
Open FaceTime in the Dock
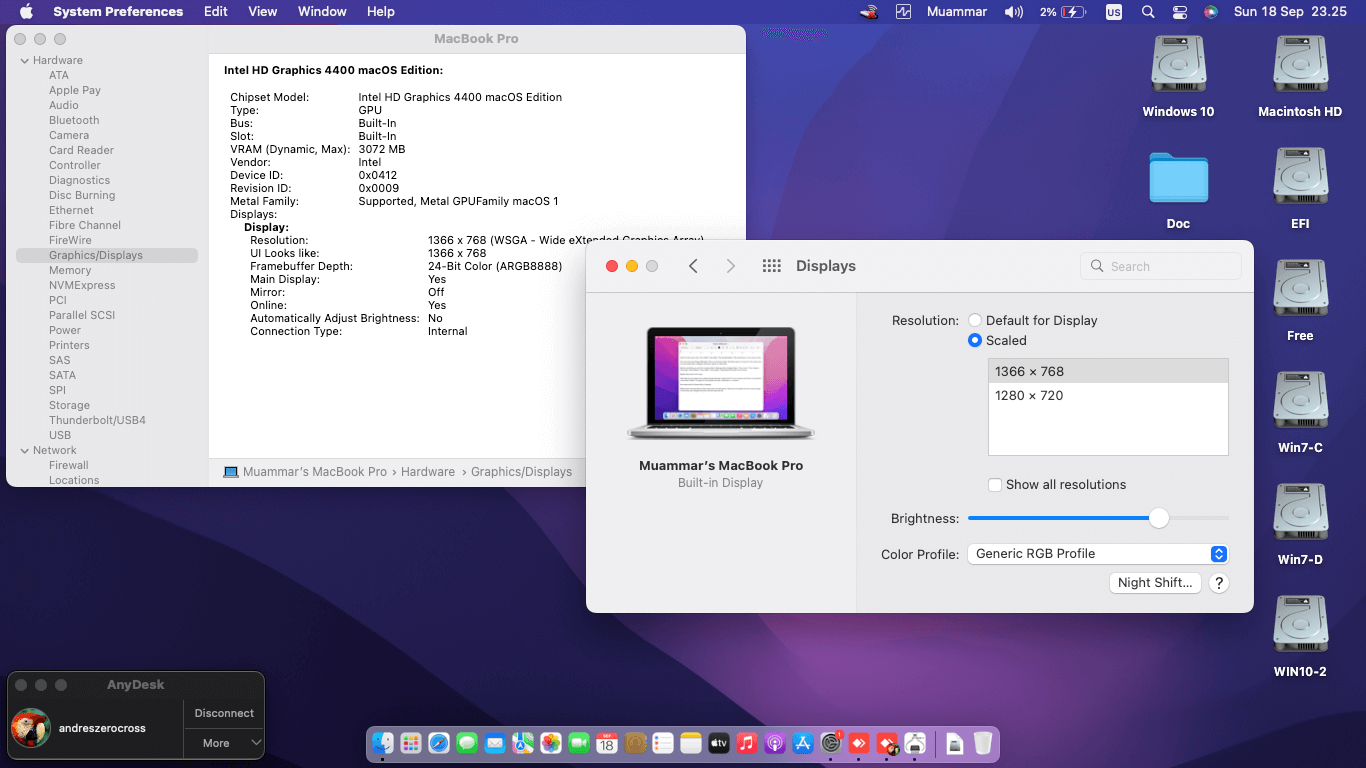point(579,743)
